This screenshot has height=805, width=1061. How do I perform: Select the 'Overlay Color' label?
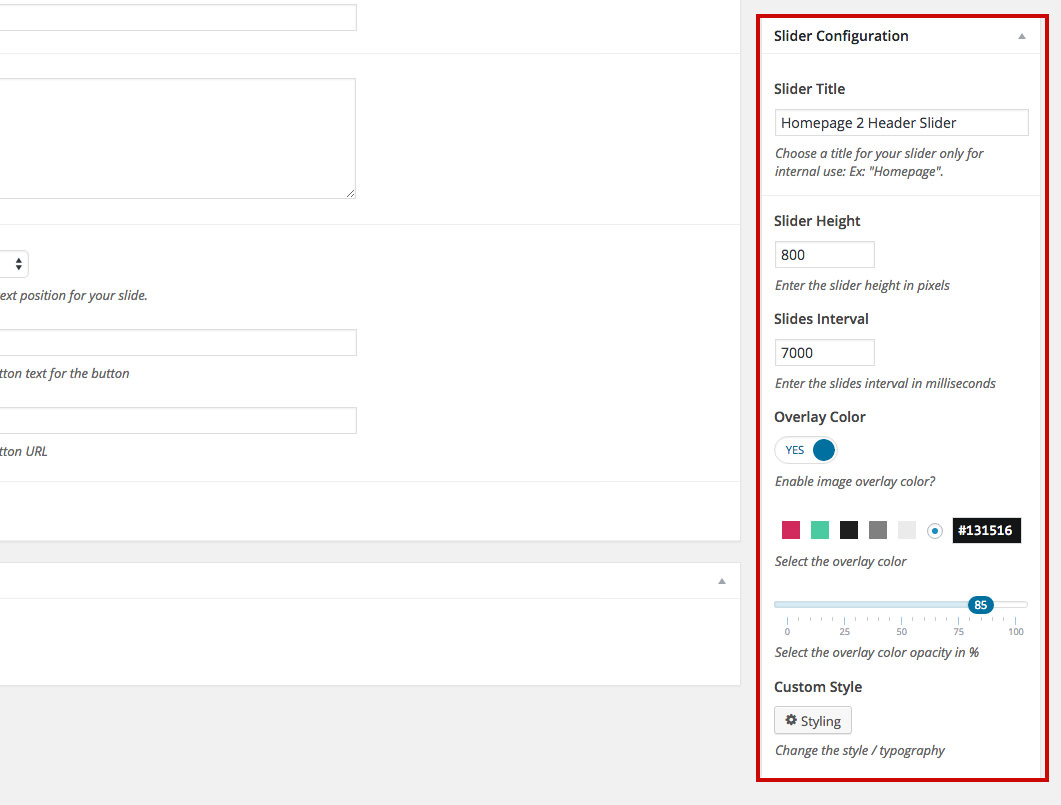(819, 417)
